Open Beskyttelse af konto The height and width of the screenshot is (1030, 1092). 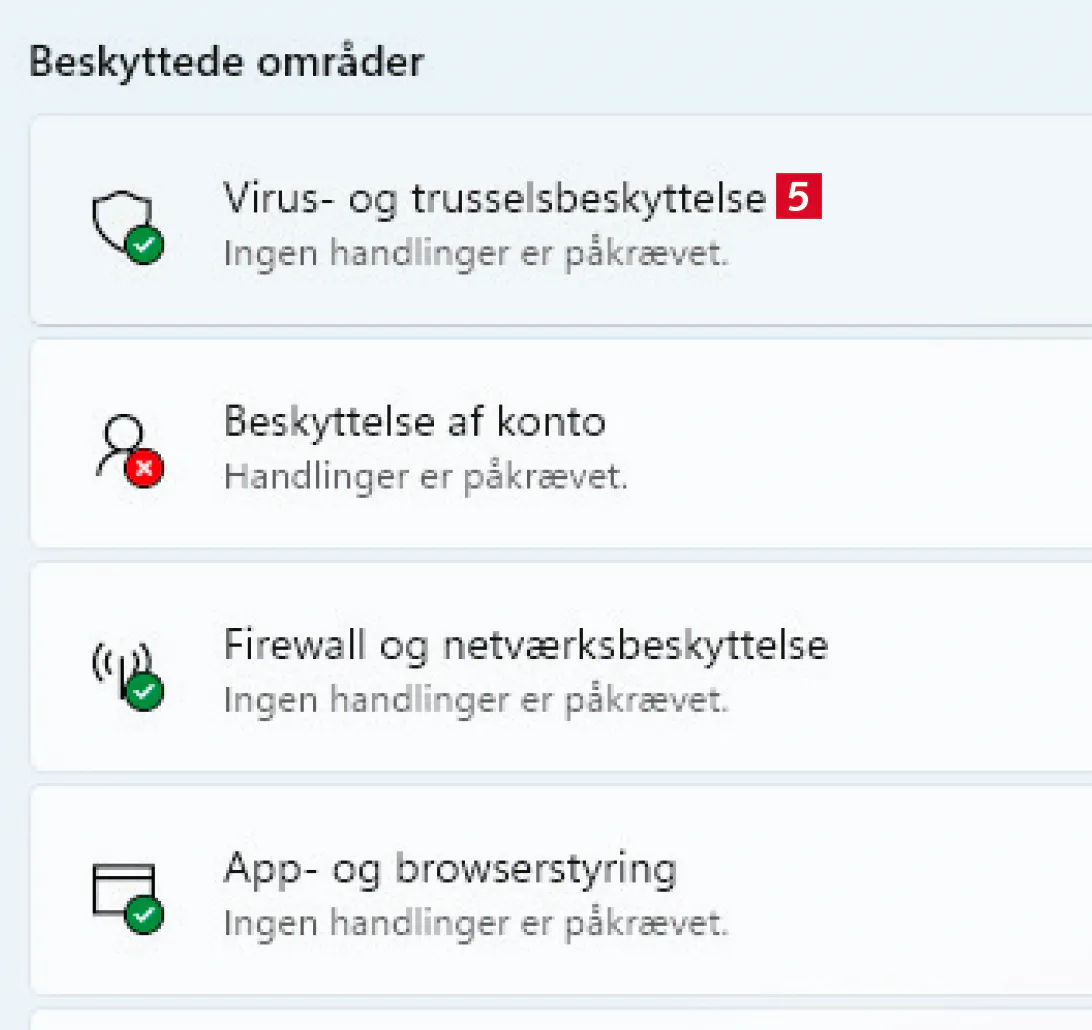[414, 422]
